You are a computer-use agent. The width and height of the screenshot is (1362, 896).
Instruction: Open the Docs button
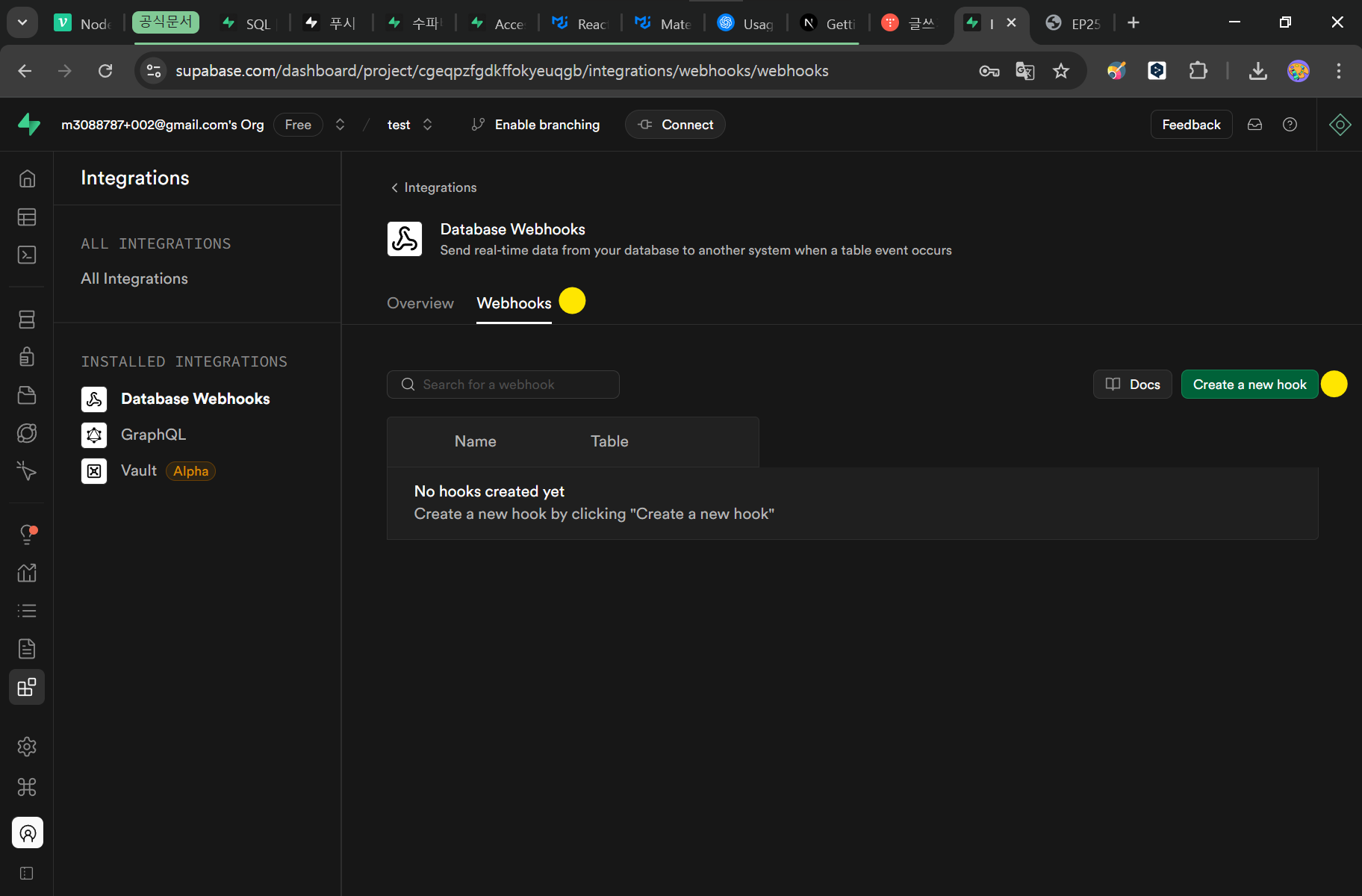[1133, 385]
